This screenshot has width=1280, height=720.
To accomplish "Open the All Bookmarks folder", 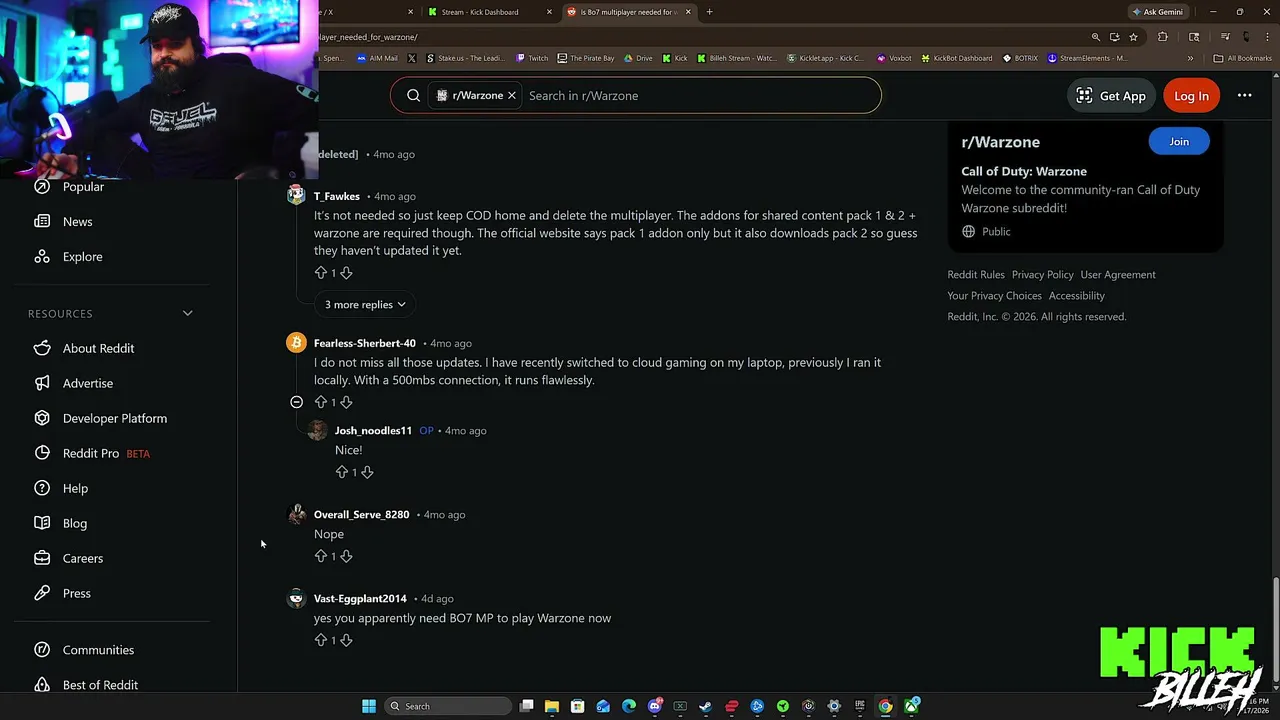I will 1243,58.
